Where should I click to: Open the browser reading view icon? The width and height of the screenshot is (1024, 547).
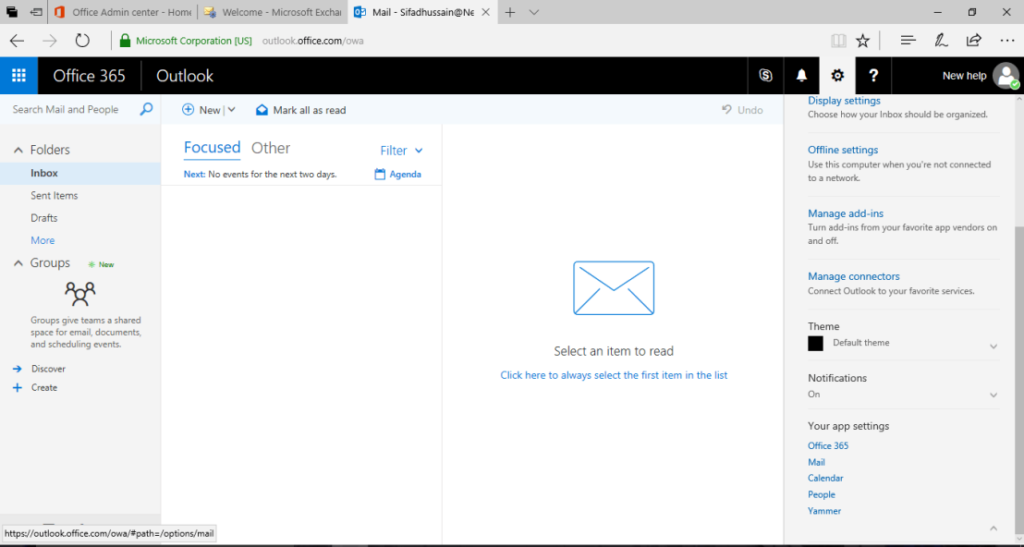(839, 40)
